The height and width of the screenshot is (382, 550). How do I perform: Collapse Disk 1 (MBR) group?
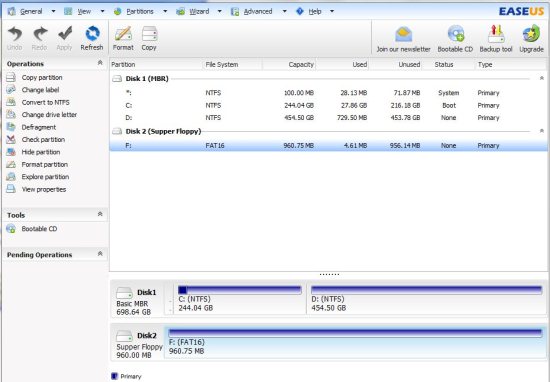(x=542, y=78)
